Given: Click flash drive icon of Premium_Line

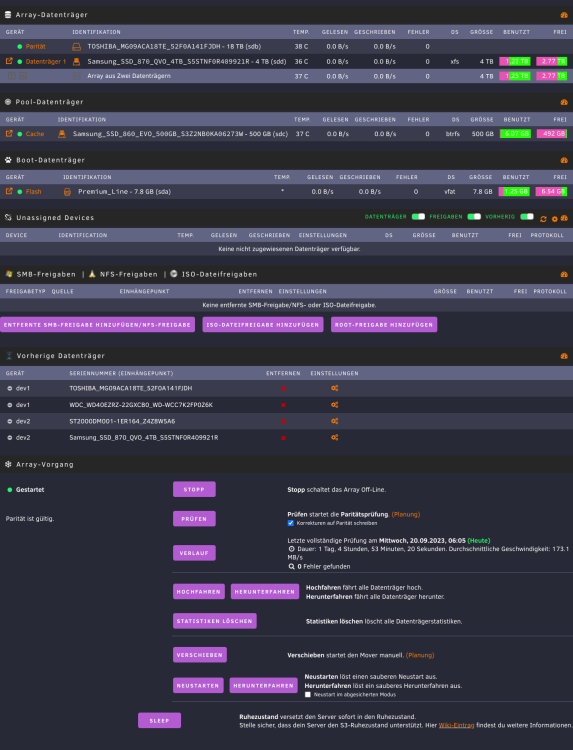Looking at the screenshot, I should pyautogui.click(x=67, y=192).
